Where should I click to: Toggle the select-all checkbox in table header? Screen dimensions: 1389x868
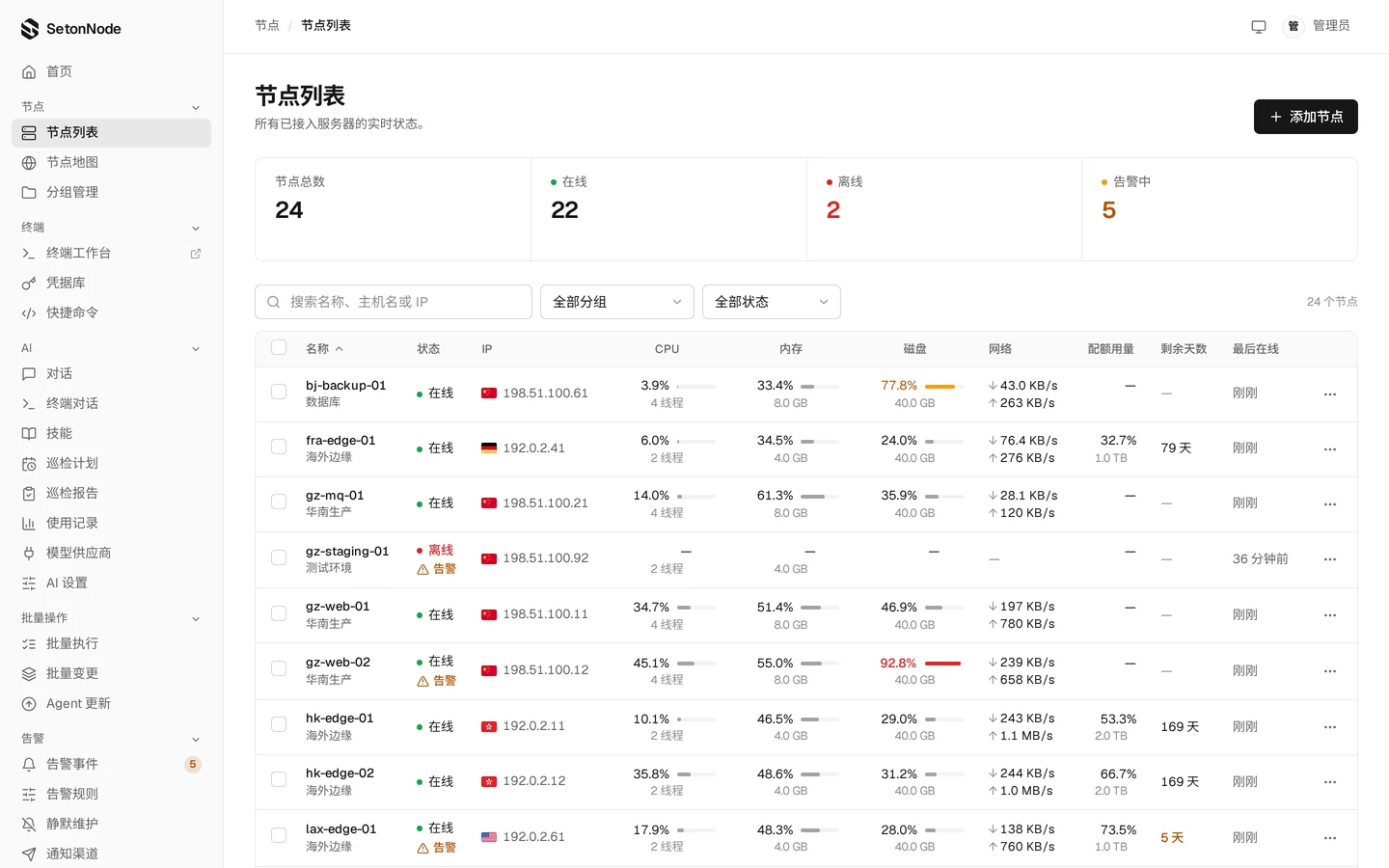(x=279, y=348)
